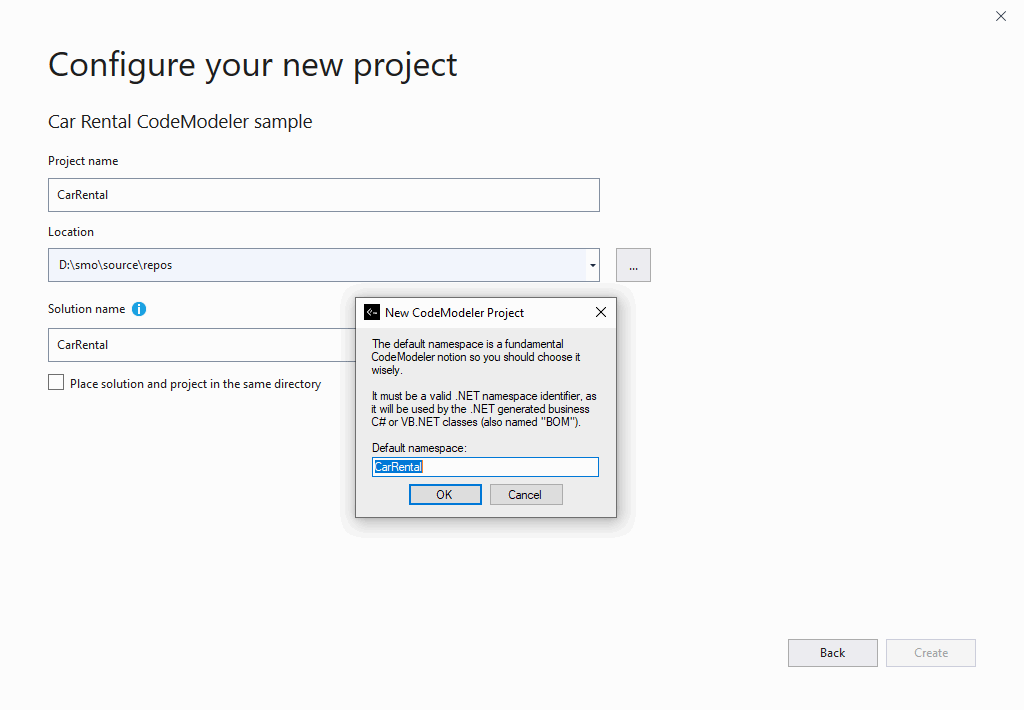The image size is (1024, 710).
Task: Click the highlighted CarRental namespace text
Action: [397, 466]
